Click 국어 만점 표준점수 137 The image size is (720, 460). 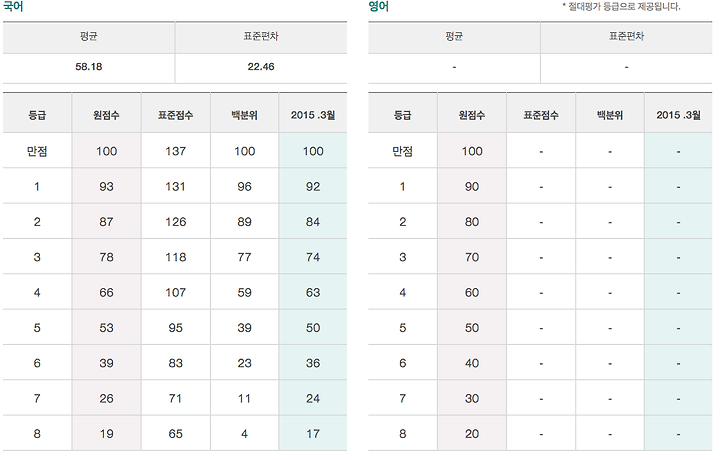[x=175, y=151]
